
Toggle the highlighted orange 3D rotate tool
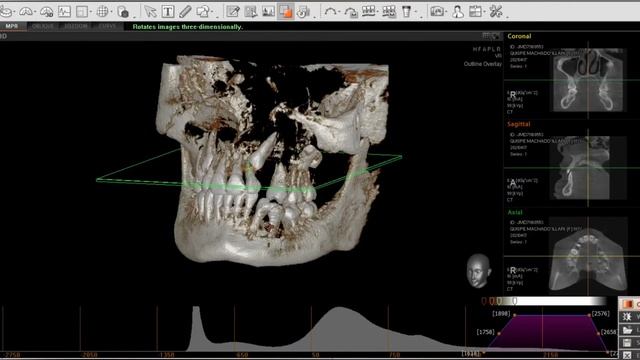tap(285, 11)
